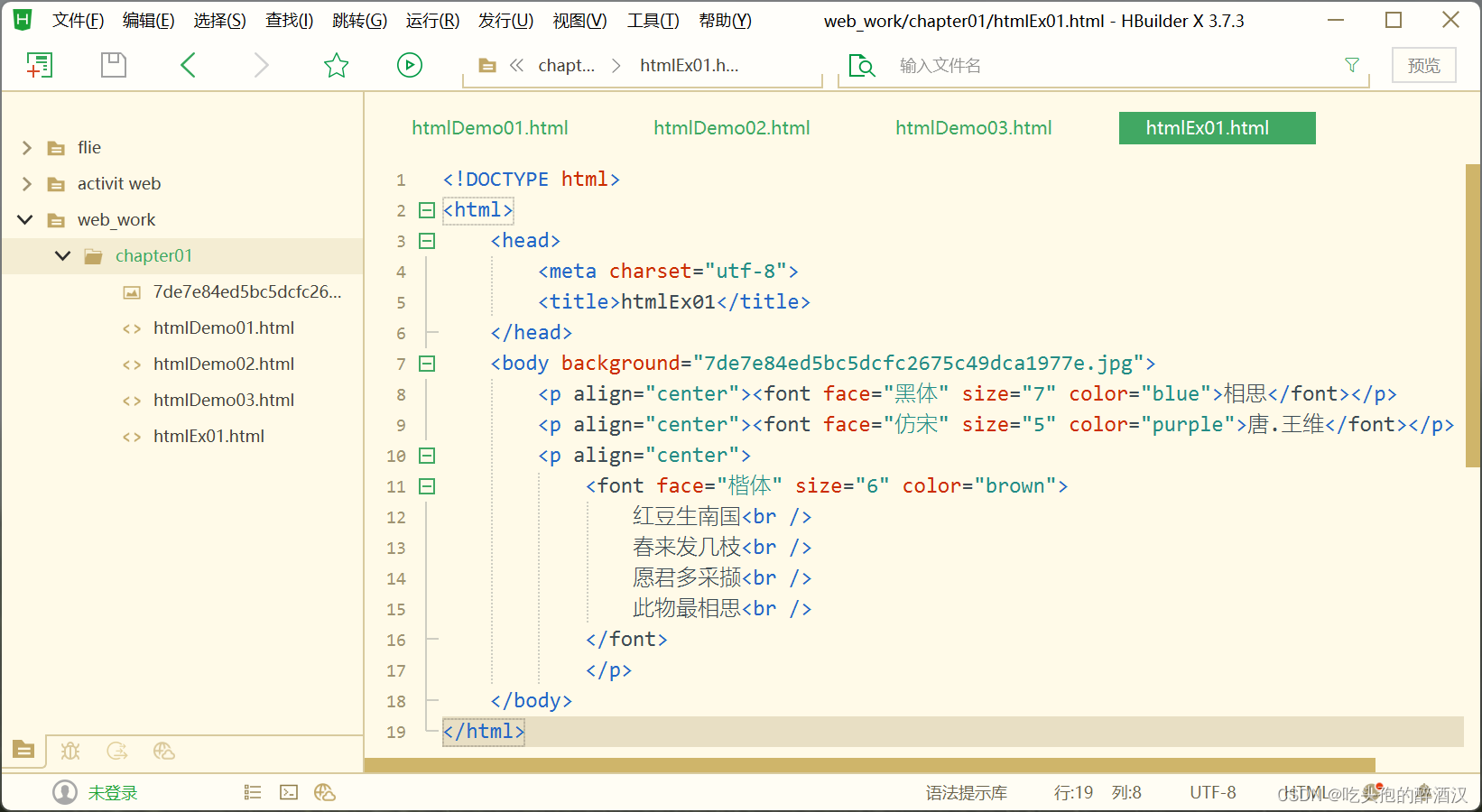The width and height of the screenshot is (1482, 812).
Task: Collapse the web_work folder
Action: point(24,219)
